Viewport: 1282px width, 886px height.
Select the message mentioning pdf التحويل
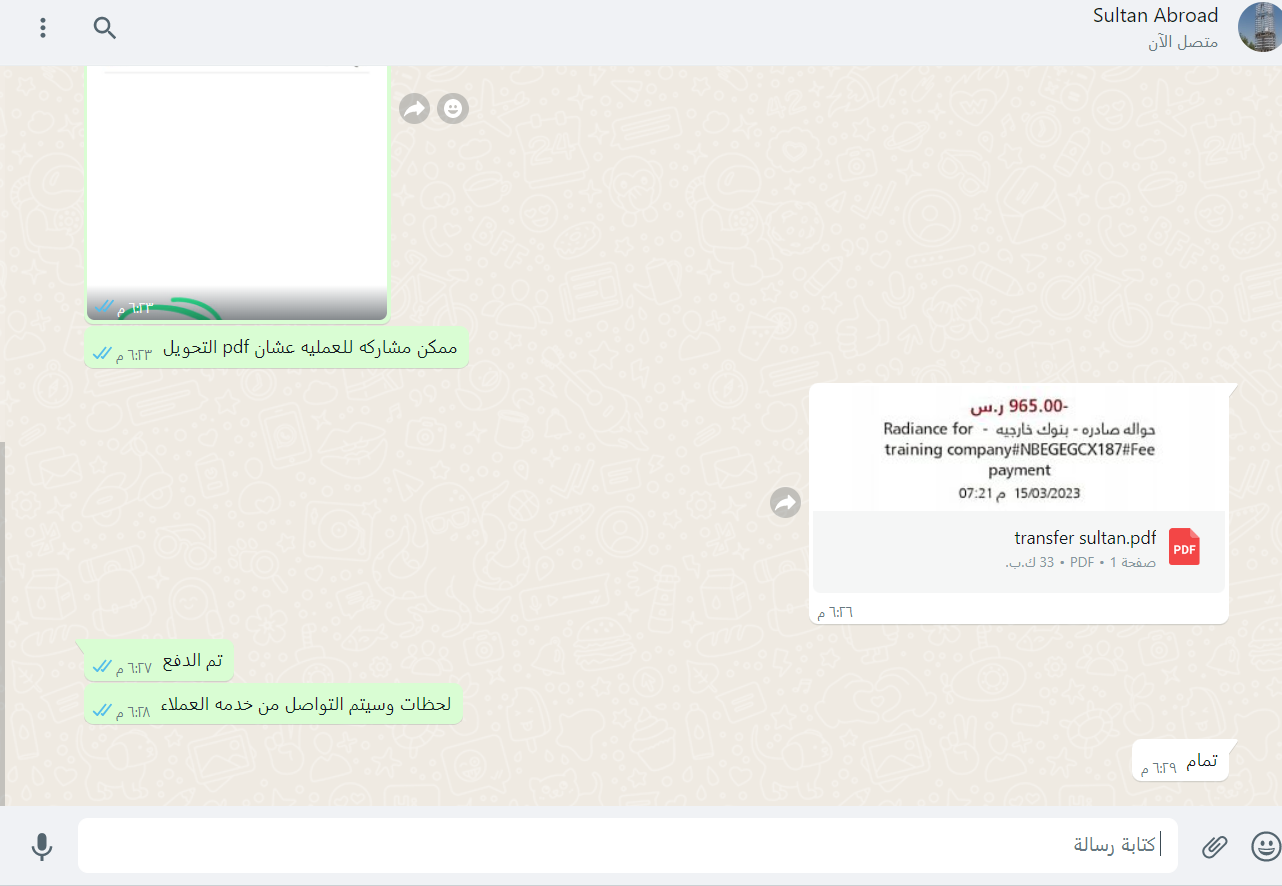click(277, 348)
